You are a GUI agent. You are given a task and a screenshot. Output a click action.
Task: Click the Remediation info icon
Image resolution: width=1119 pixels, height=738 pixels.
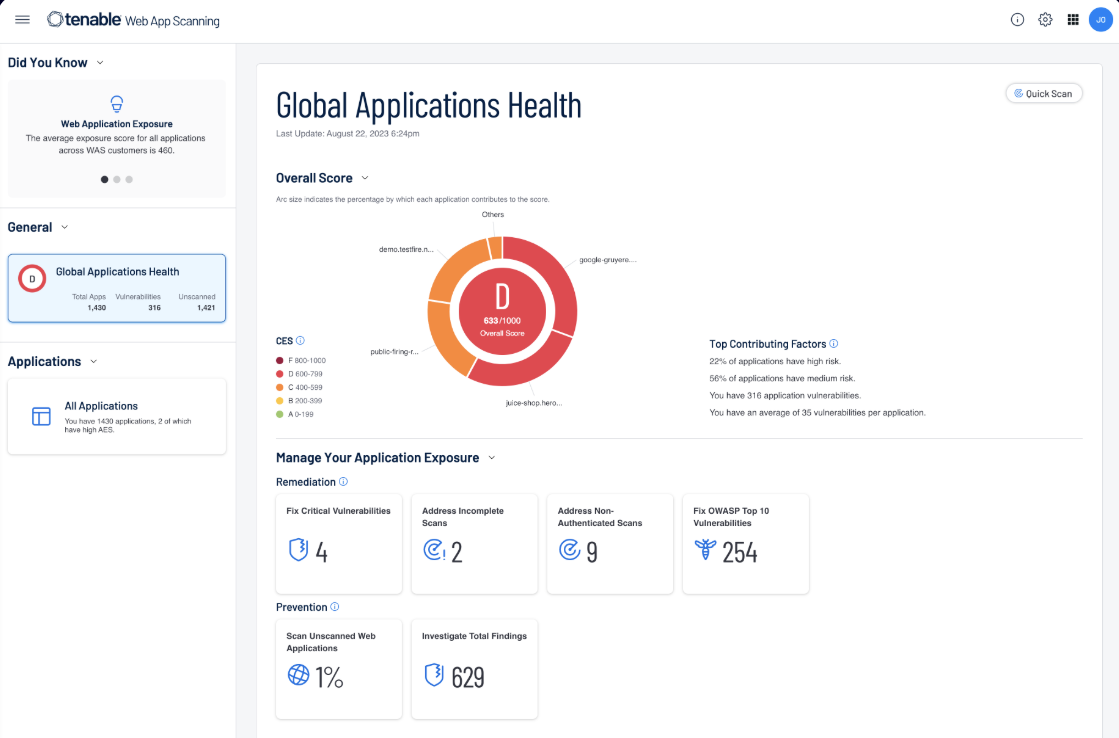[344, 482]
